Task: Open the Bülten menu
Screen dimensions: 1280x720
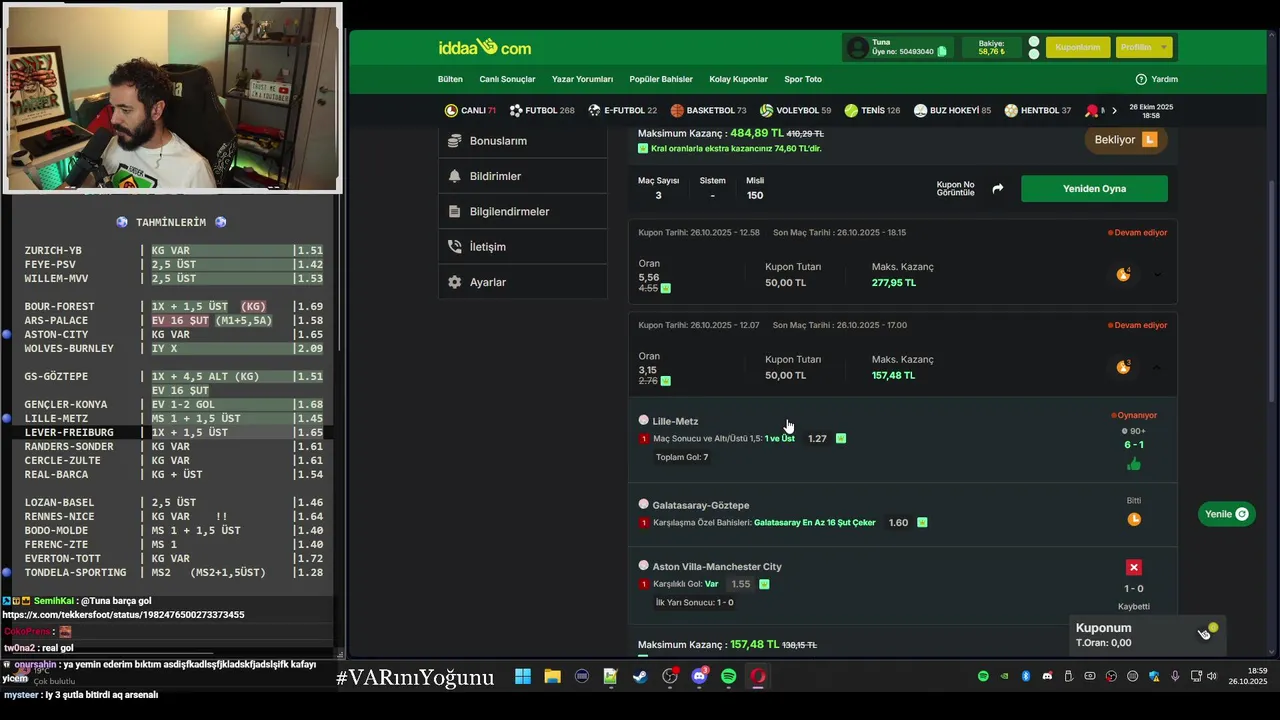Action: [x=450, y=79]
